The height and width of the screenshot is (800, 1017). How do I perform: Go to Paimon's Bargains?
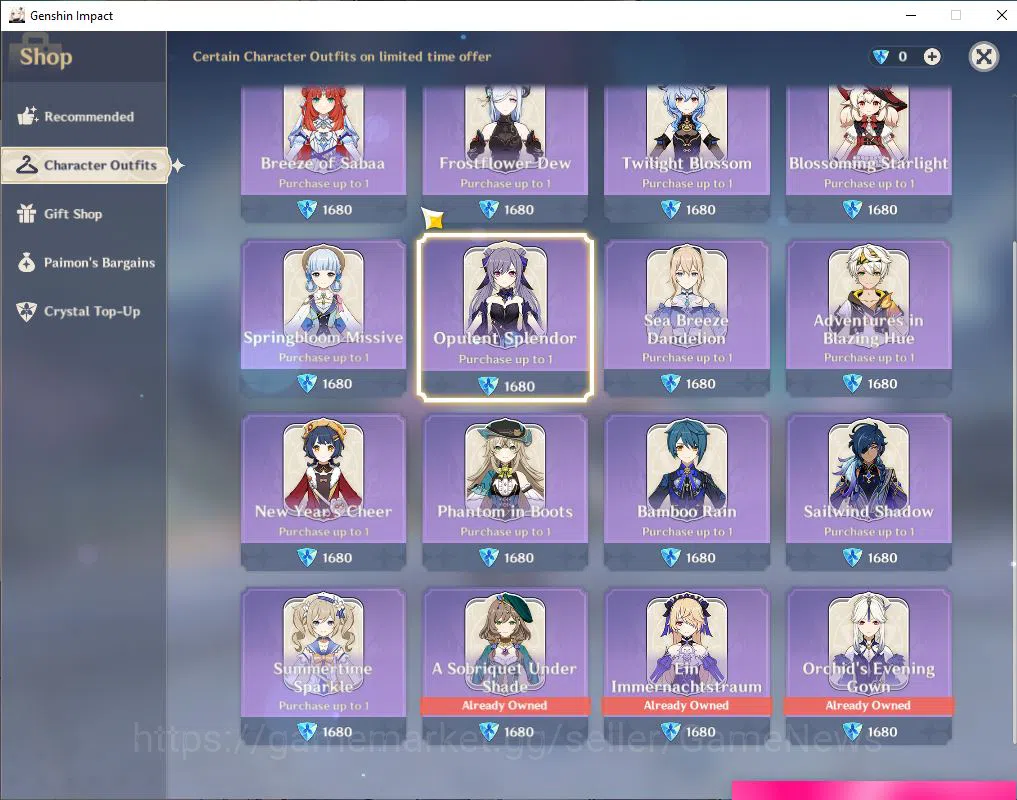(x=83, y=263)
